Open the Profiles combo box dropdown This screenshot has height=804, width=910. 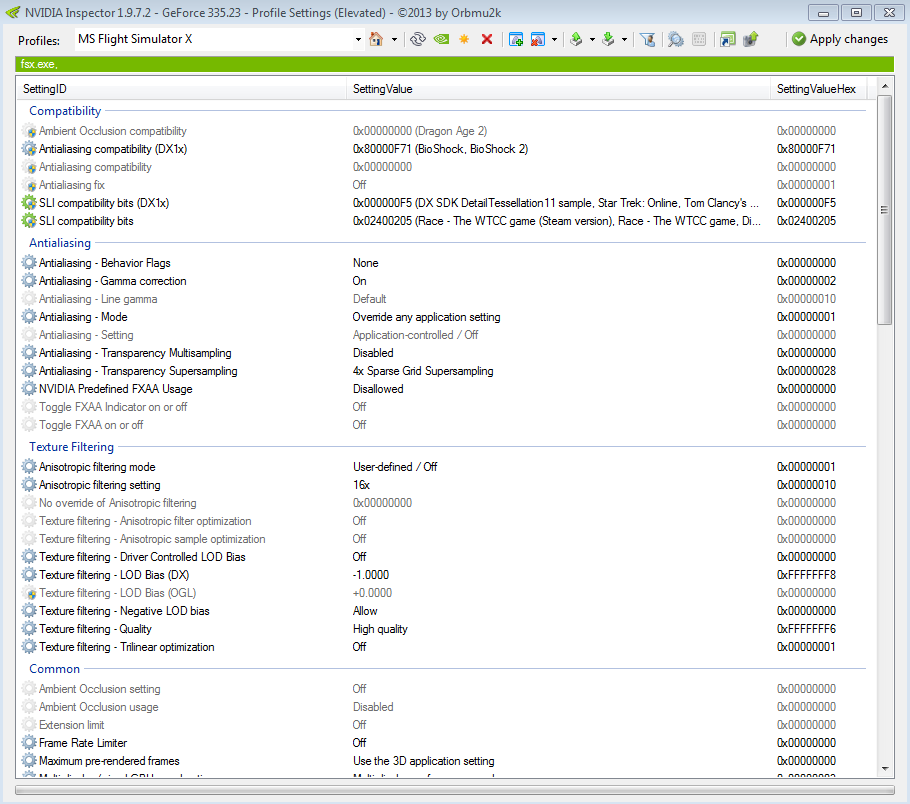pyautogui.click(x=358, y=39)
